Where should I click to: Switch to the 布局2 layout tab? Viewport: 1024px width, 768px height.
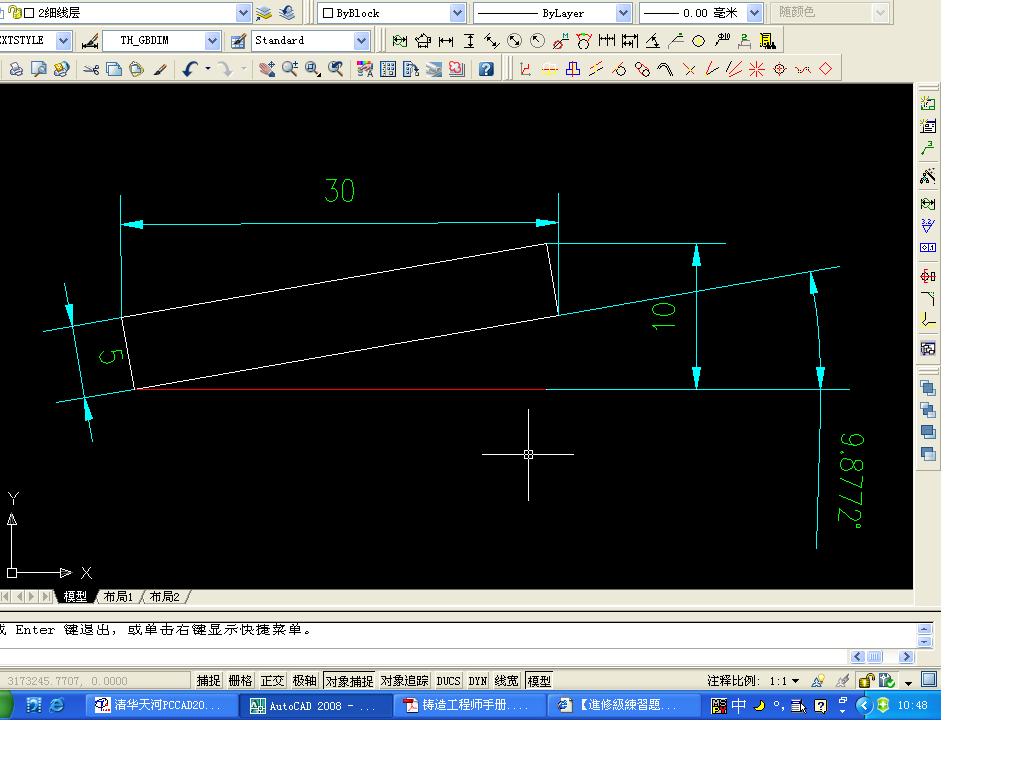[x=165, y=596]
